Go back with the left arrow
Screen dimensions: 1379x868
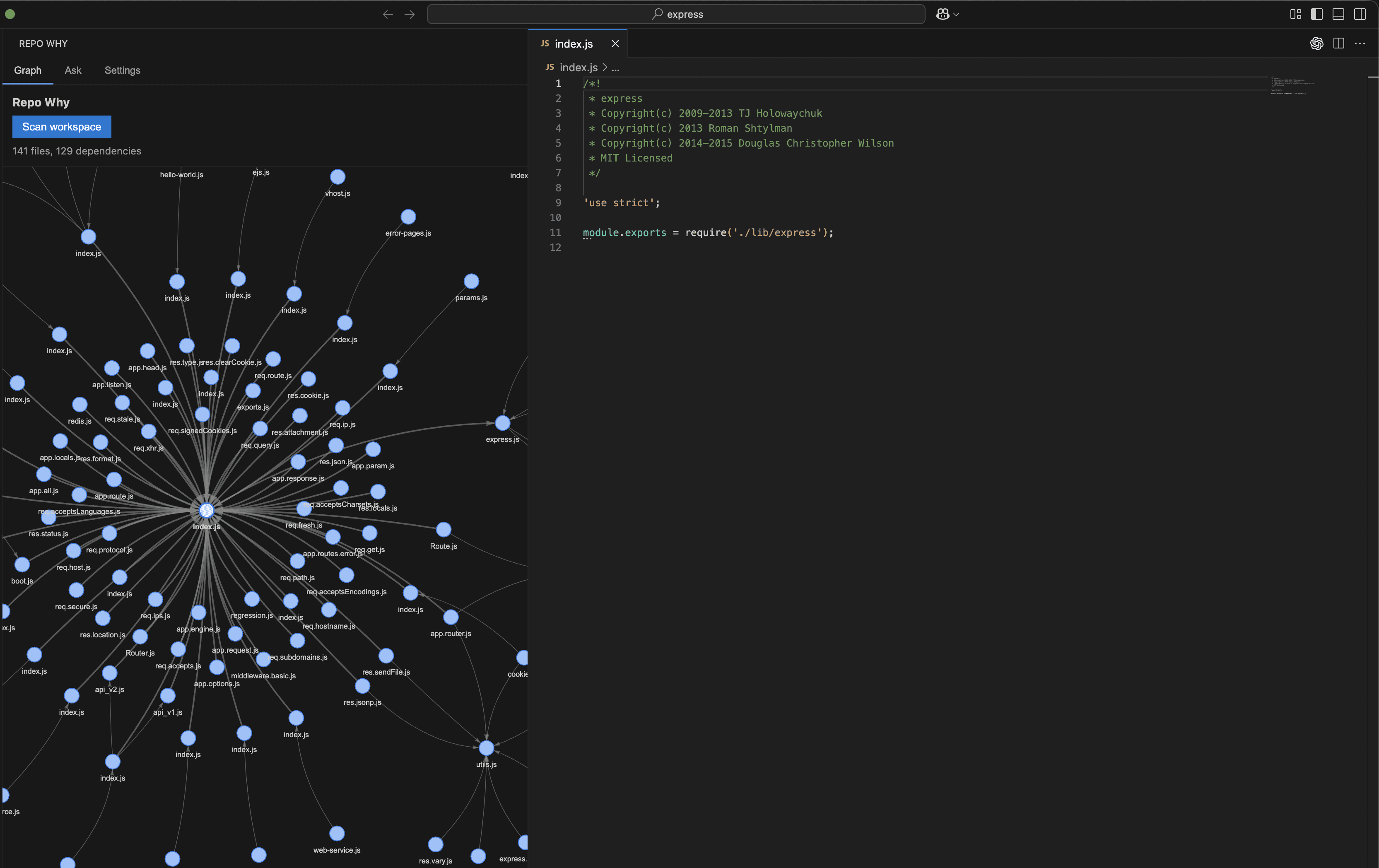pyautogui.click(x=388, y=14)
